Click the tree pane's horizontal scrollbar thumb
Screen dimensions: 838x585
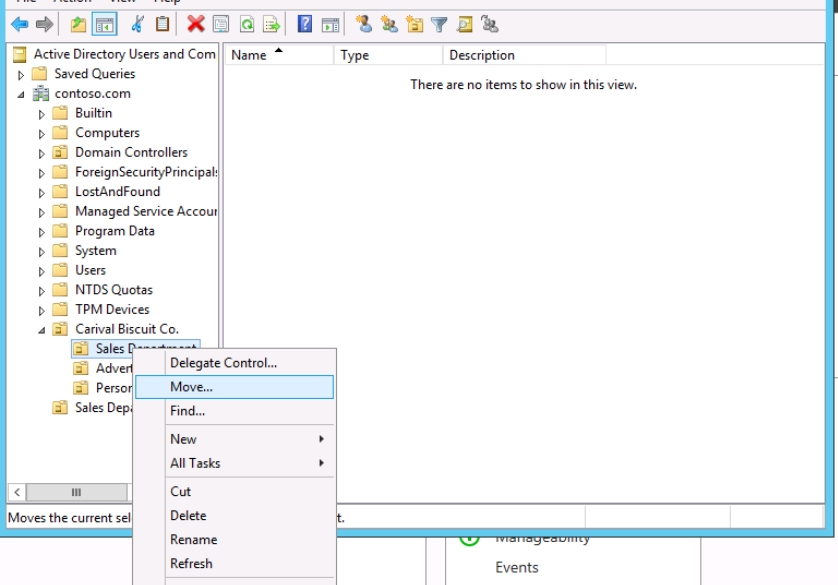tap(76, 492)
